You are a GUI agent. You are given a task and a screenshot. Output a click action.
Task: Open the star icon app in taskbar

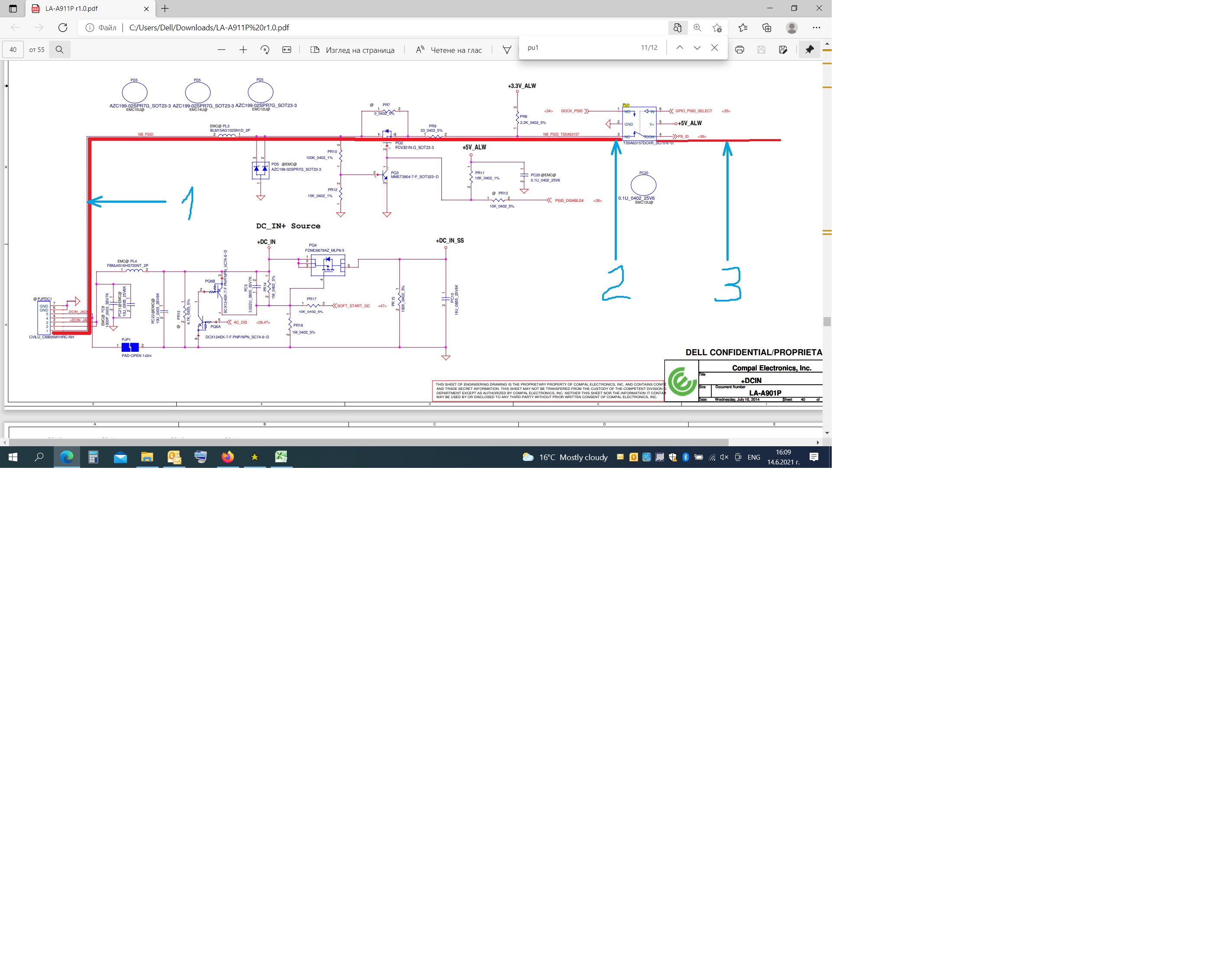coord(254,457)
